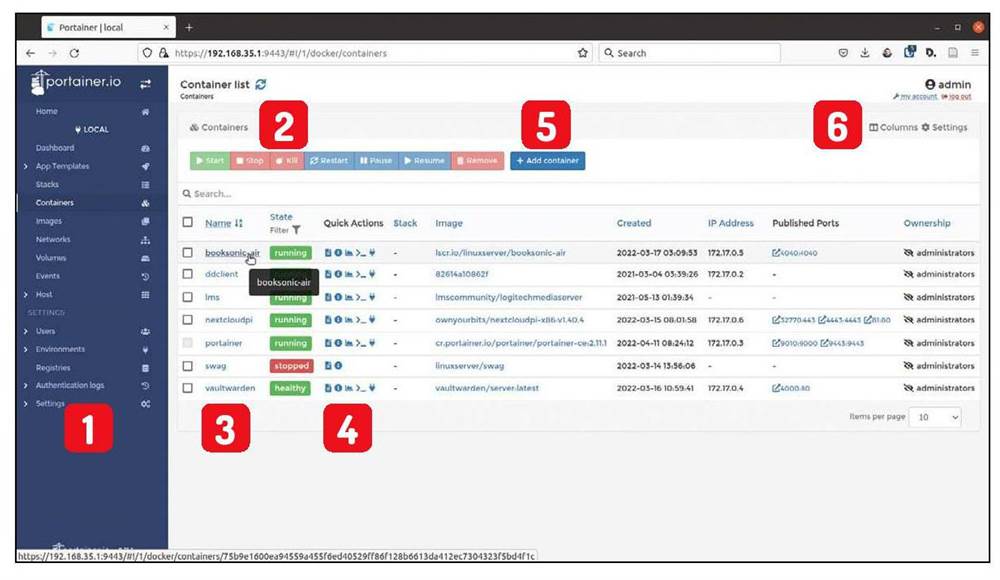
Task: Focus the container Search field
Action: (578, 193)
